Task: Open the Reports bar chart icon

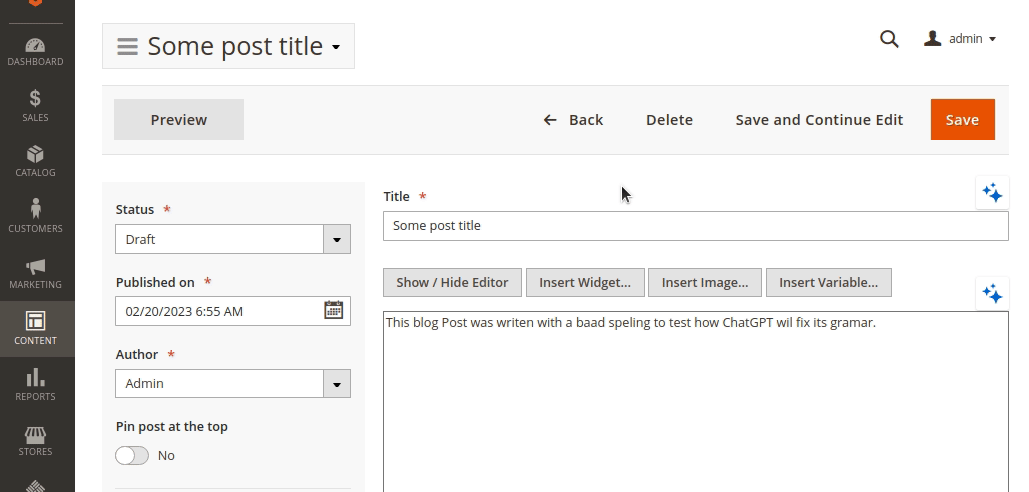Action: coord(36,378)
